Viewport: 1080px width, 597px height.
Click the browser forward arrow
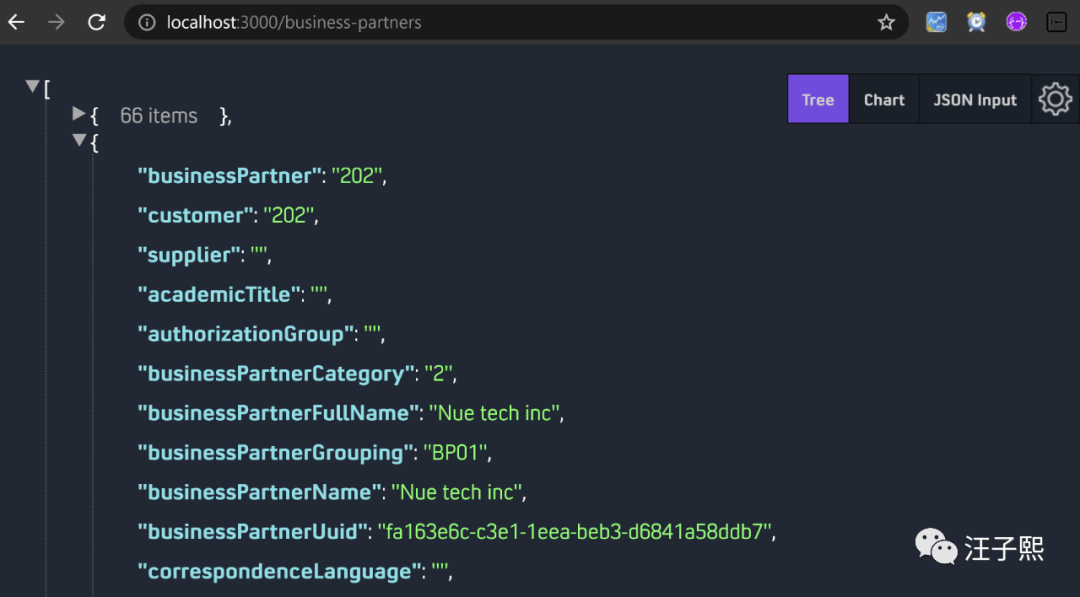56,22
